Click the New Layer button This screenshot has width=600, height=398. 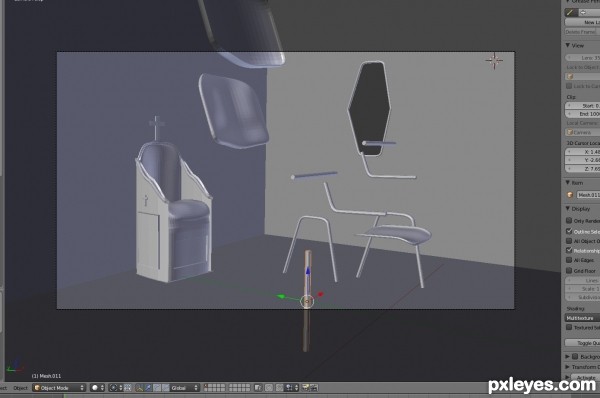tap(582, 23)
